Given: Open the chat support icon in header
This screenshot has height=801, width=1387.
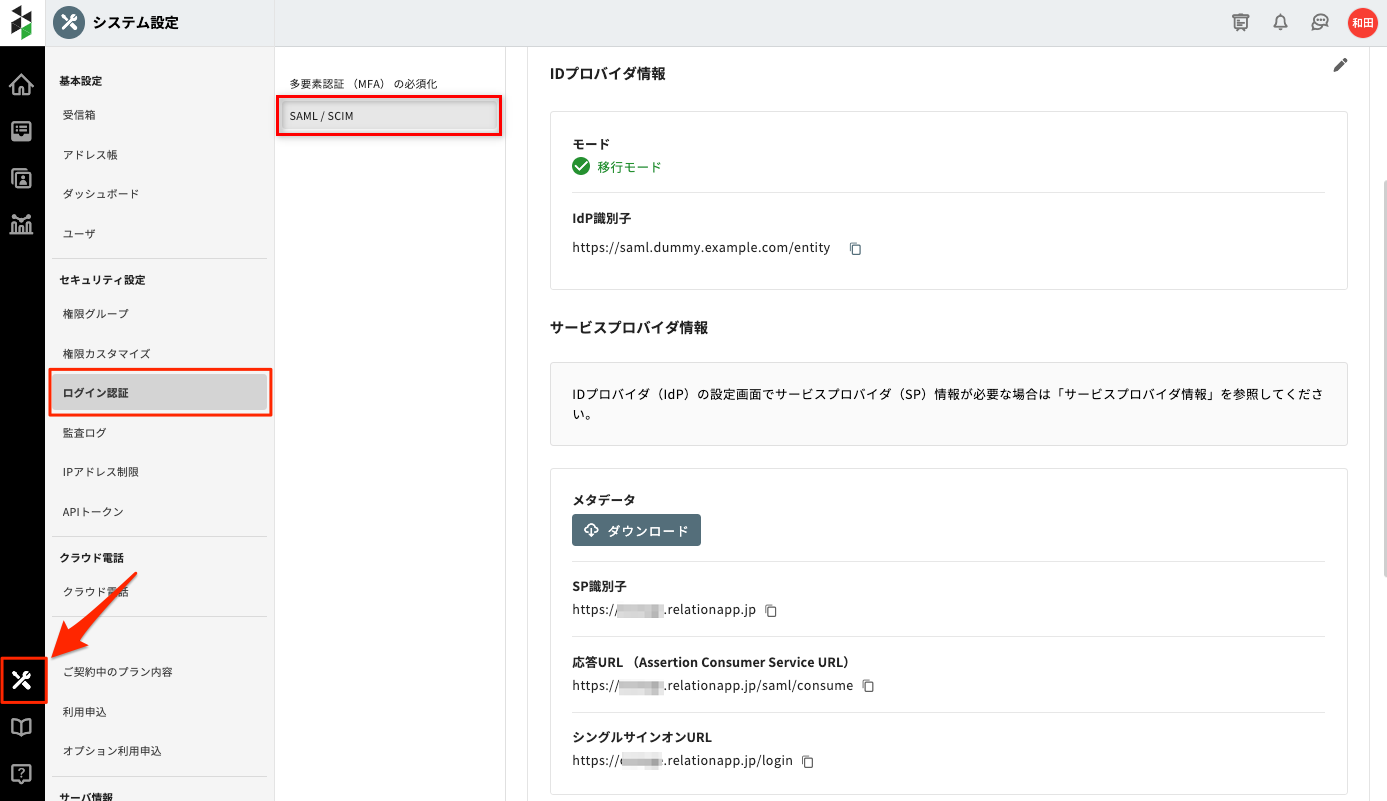Looking at the screenshot, I should click(x=1320, y=22).
